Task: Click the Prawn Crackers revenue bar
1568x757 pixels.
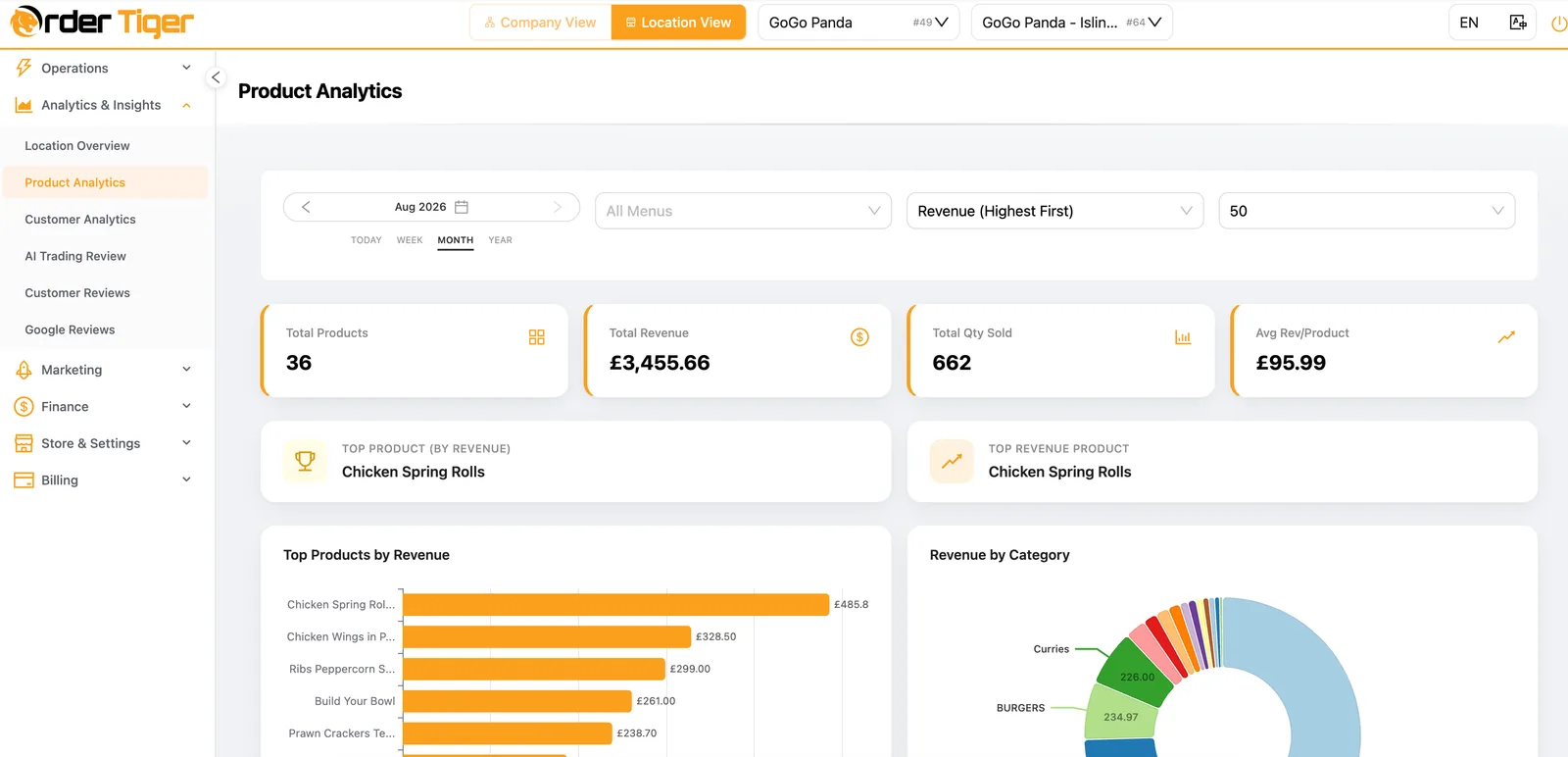Action: click(x=508, y=733)
